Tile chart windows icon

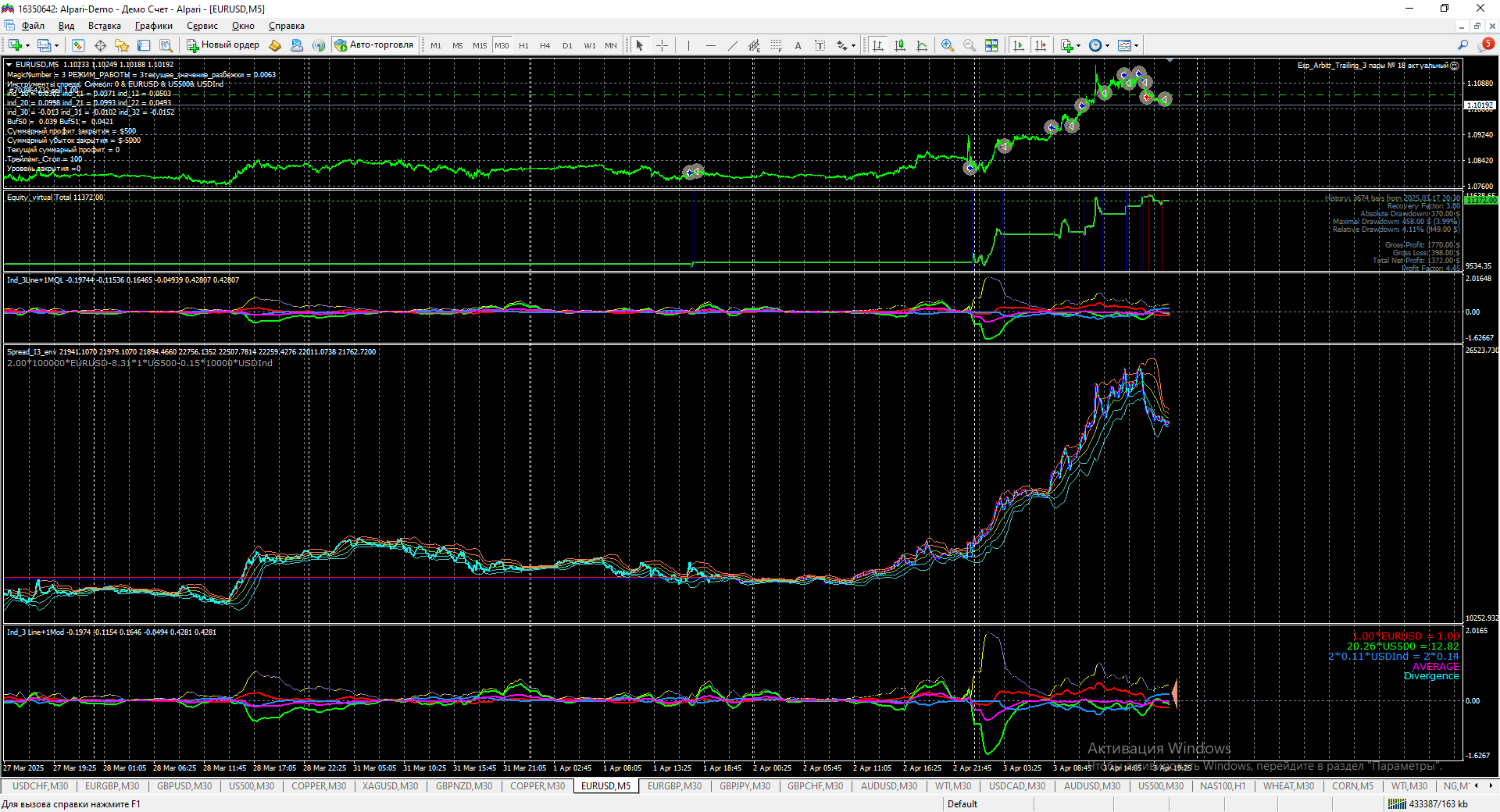[991, 45]
